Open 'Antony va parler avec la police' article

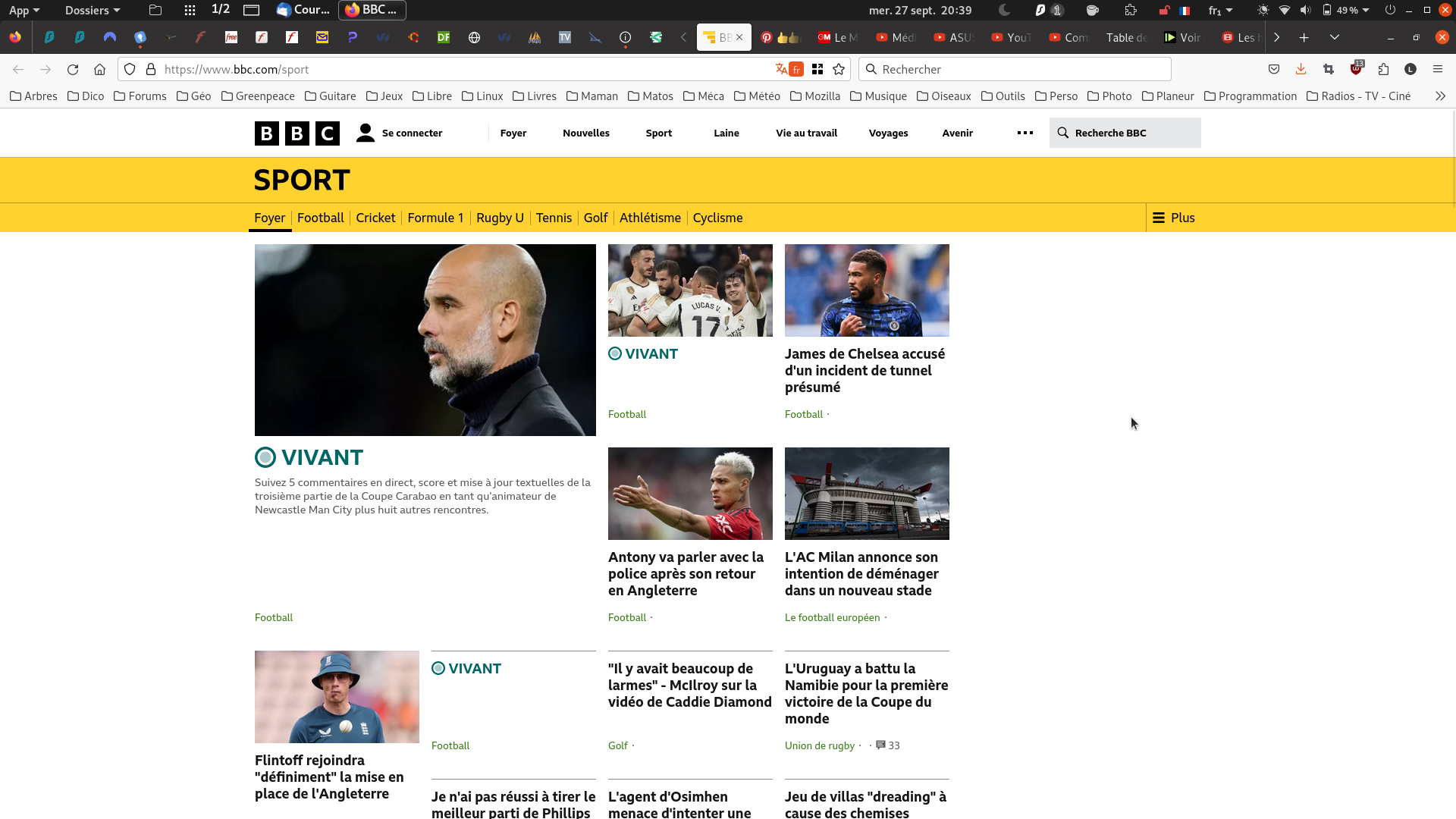686,573
